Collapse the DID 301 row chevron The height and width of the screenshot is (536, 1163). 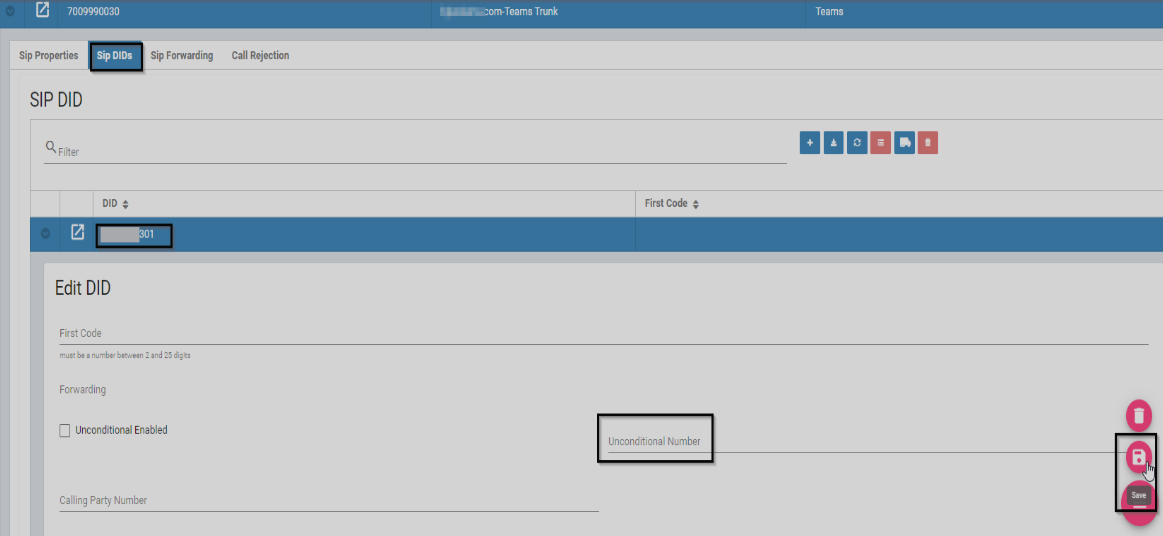coord(45,234)
